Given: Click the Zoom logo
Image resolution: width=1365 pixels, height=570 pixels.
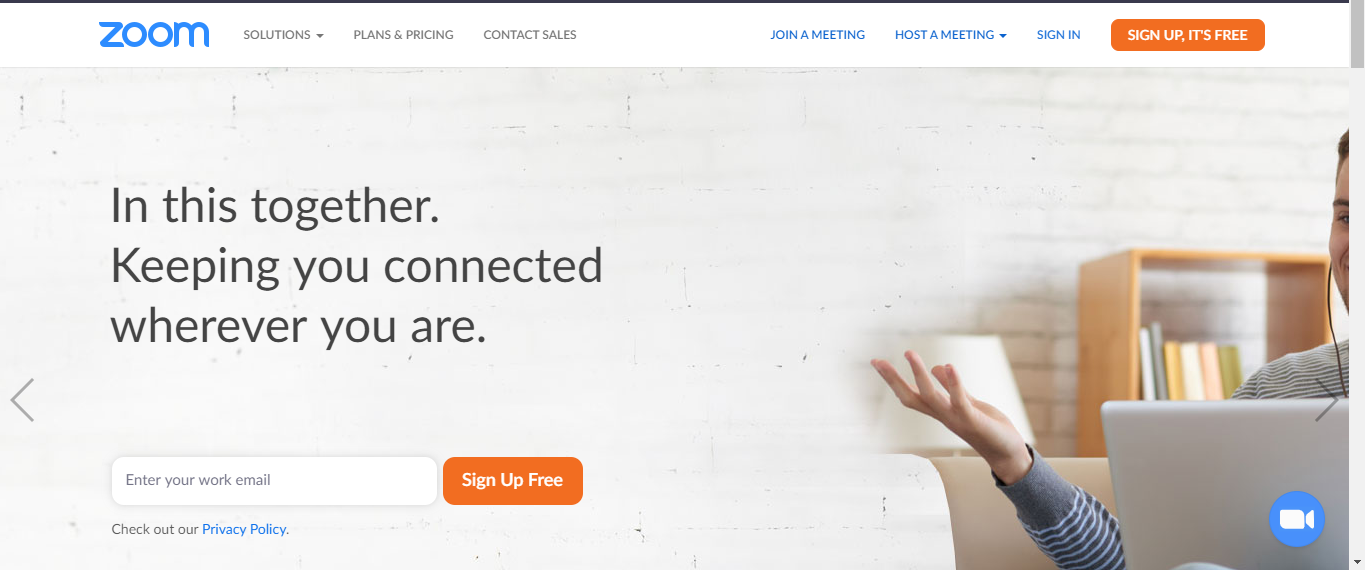Looking at the screenshot, I should click(154, 35).
